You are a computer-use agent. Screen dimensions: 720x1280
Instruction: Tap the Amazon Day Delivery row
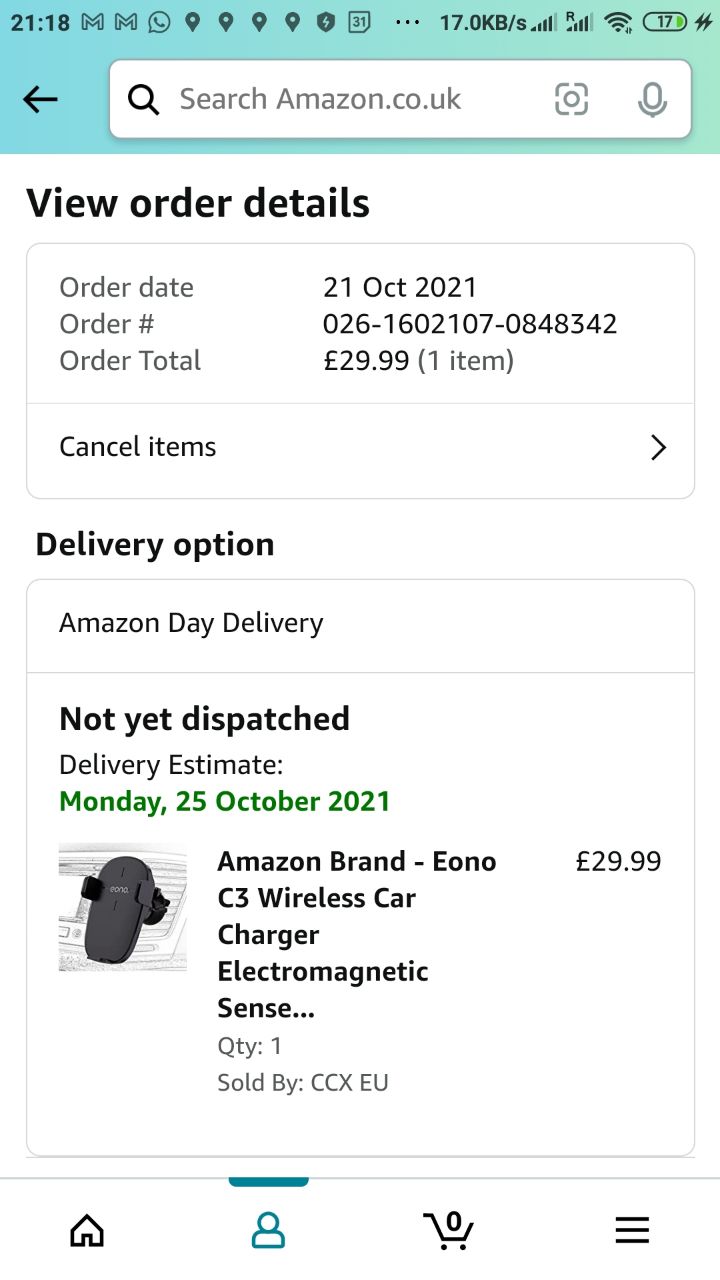(360, 623)
